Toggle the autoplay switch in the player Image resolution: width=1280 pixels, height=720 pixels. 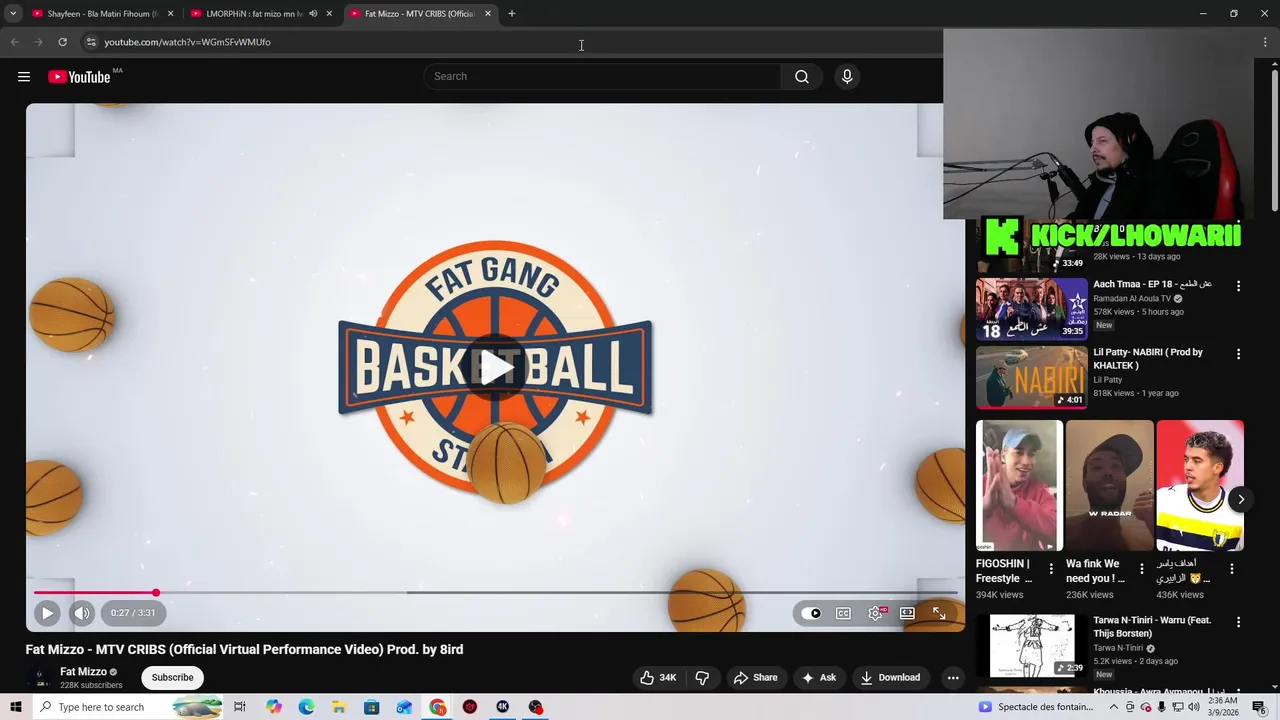tap(811, 613)
